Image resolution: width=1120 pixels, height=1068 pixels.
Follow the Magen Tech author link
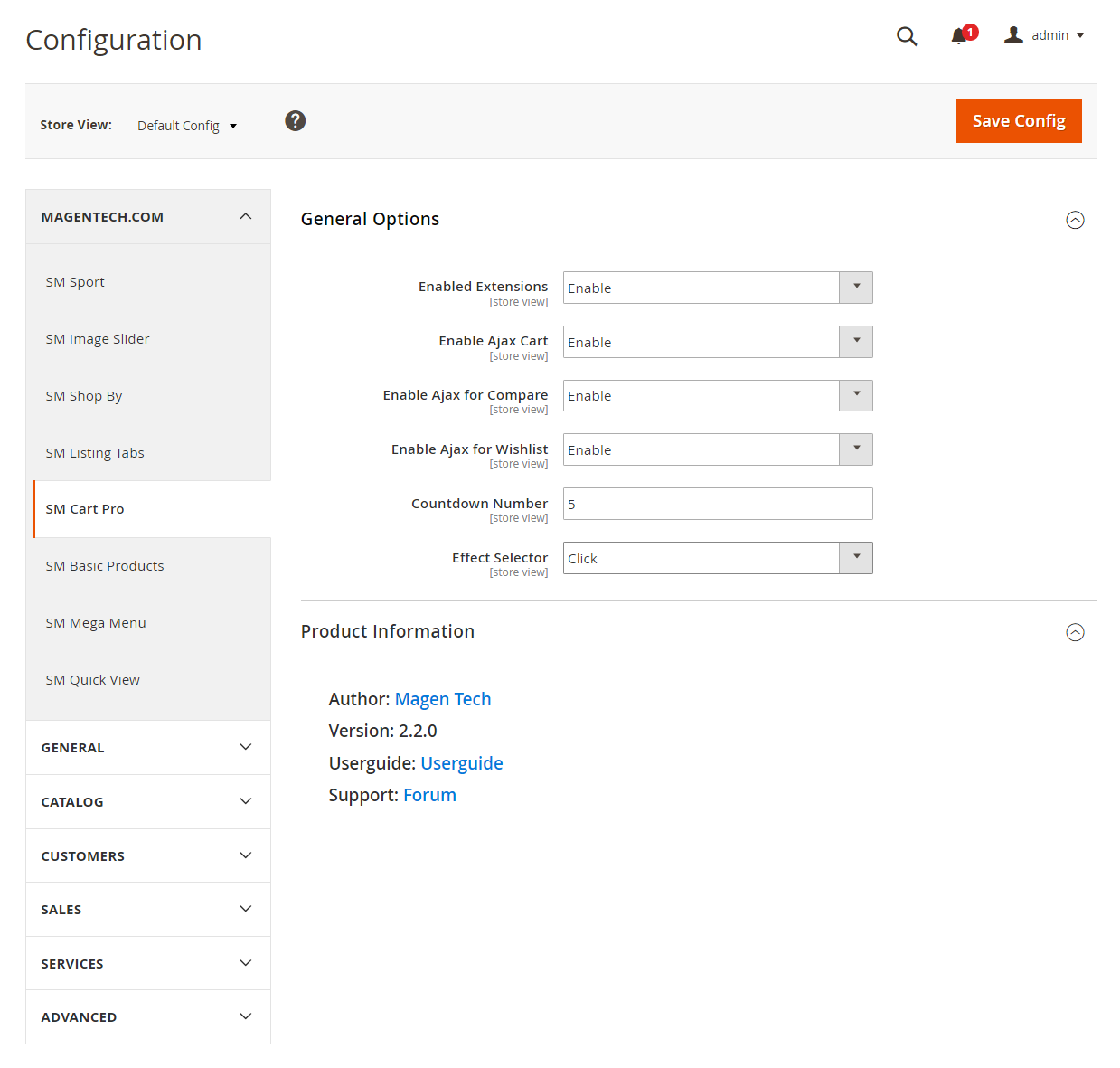[x=443, y=699]
